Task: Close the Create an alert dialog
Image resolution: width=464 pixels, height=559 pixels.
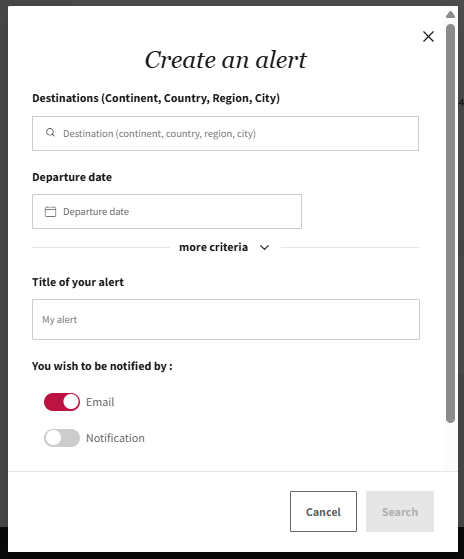Action: pyautogui.click(x=428, y=36)
